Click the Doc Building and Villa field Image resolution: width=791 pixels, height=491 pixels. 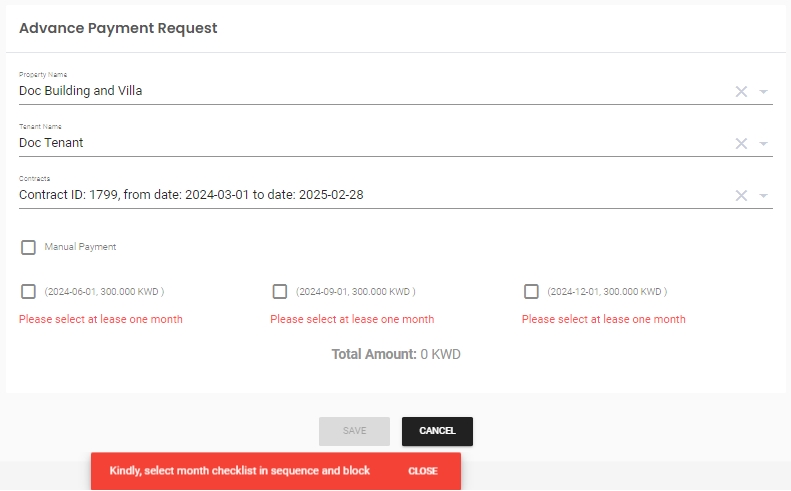81,91
